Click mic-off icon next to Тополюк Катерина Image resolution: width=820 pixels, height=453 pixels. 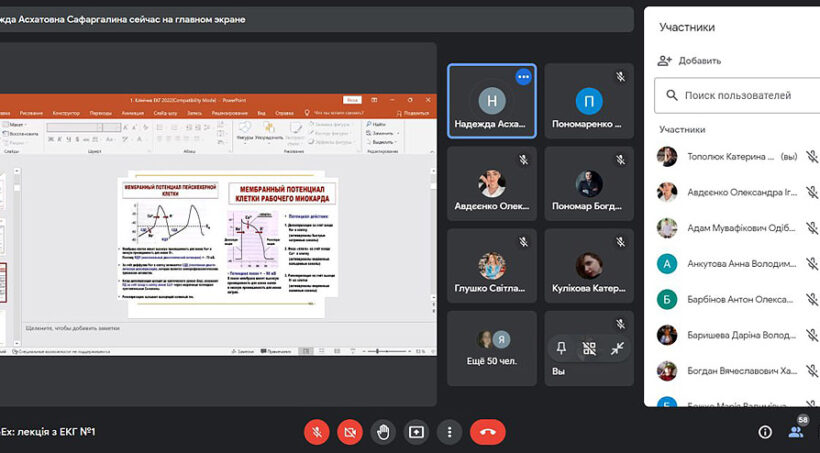point(812,156)
